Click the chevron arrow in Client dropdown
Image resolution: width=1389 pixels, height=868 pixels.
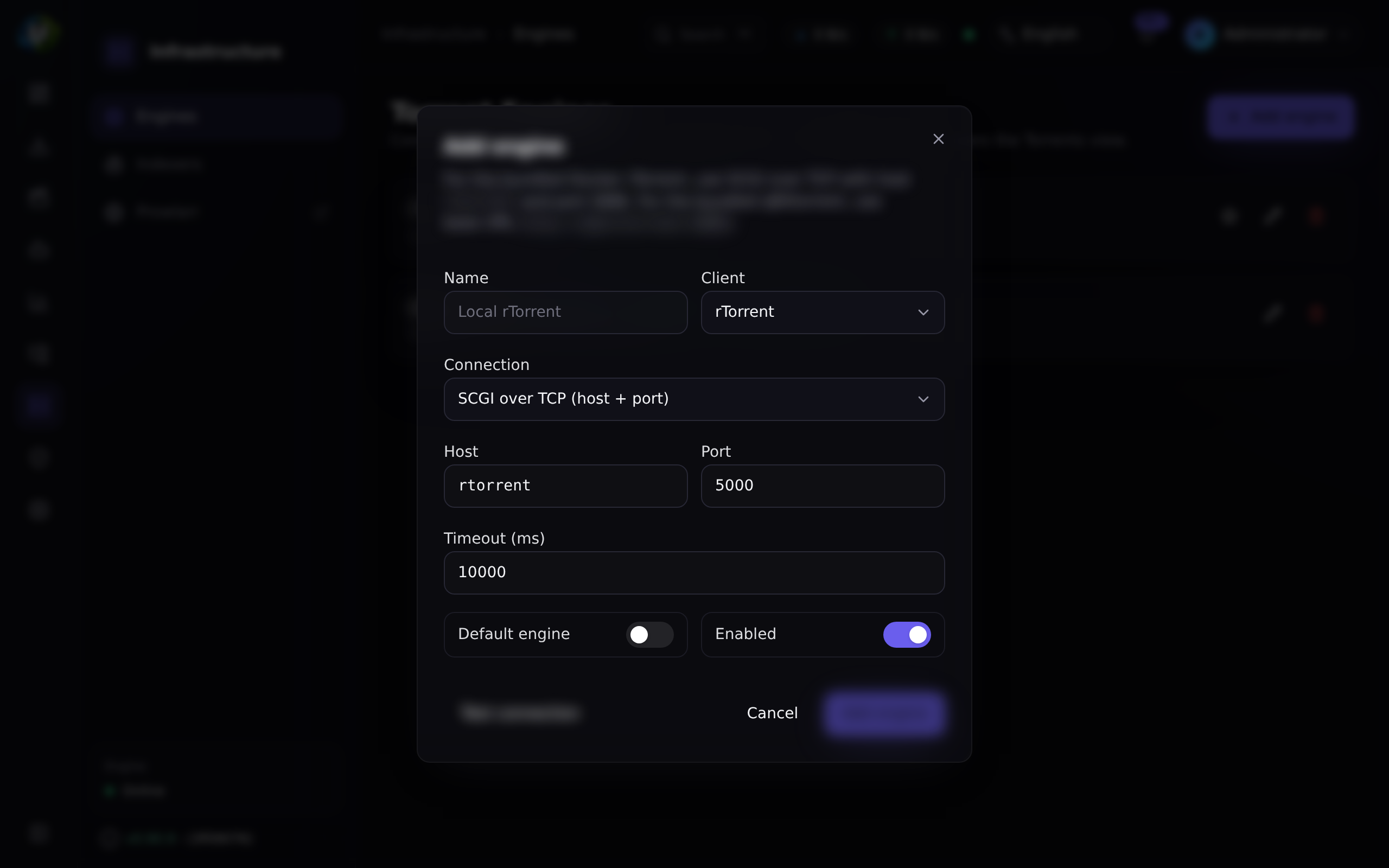tap(923, 312)
